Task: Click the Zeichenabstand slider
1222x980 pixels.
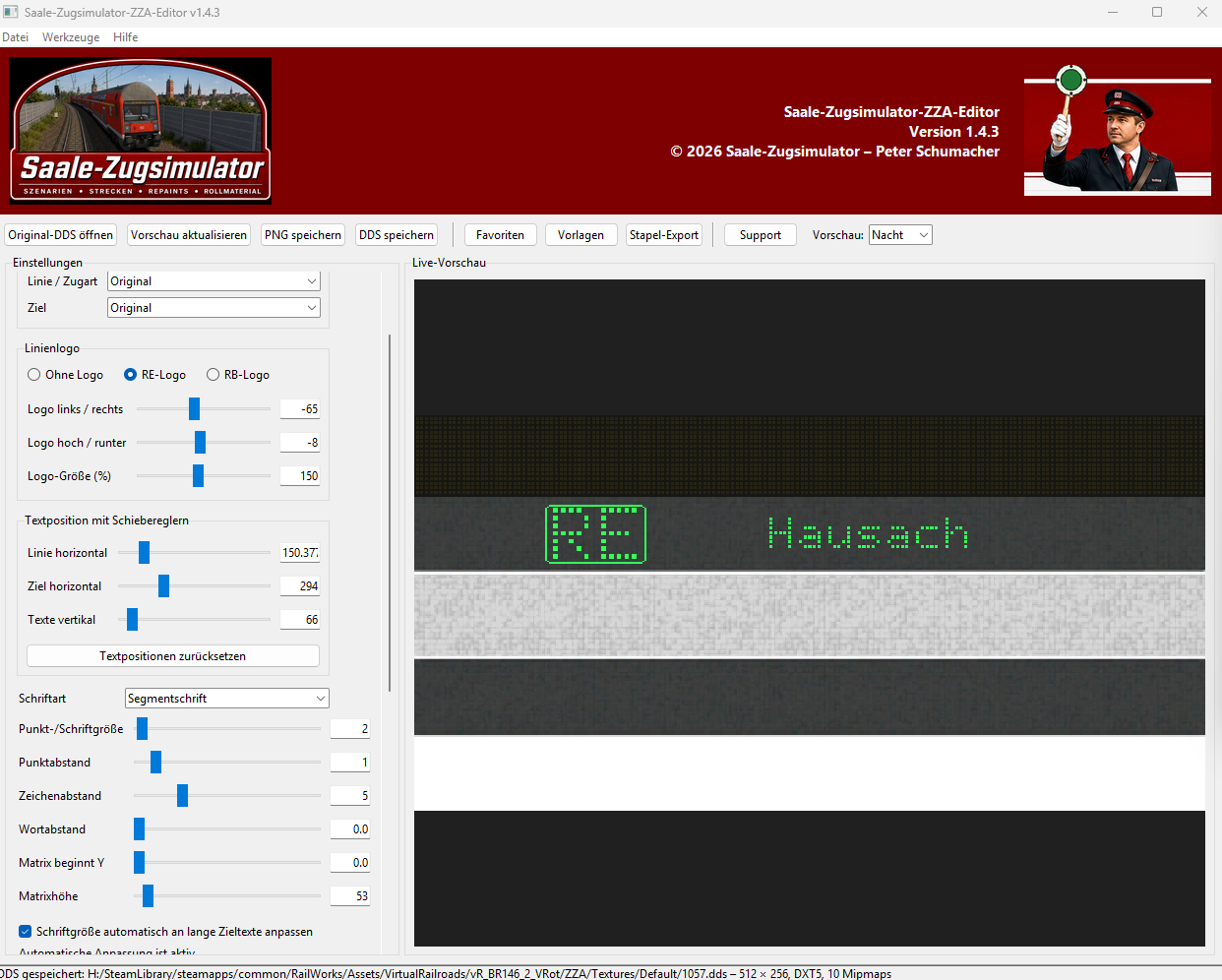Action: point(227,796)
